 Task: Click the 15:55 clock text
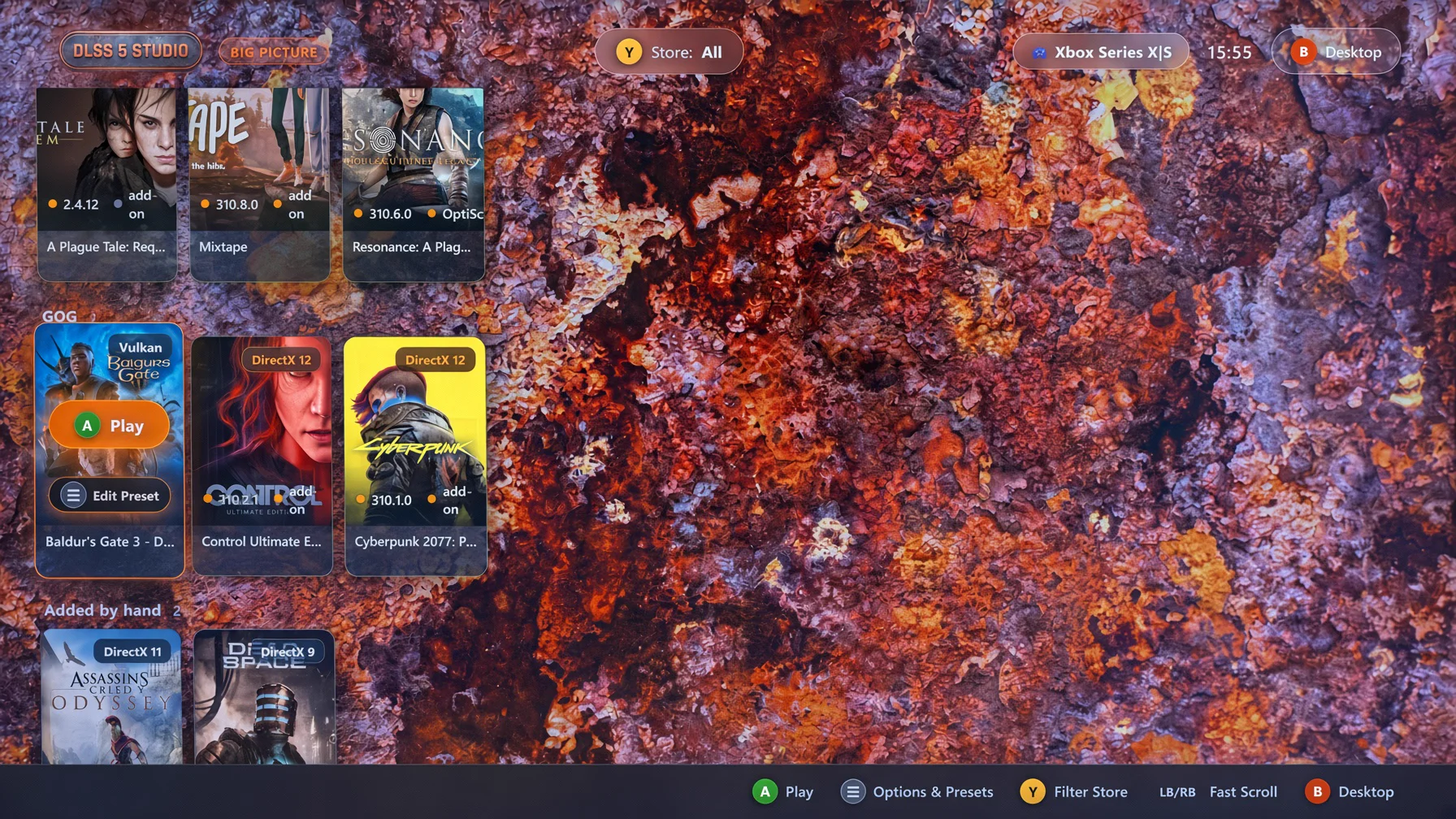pyautogui.click(x=1229, y=52)
